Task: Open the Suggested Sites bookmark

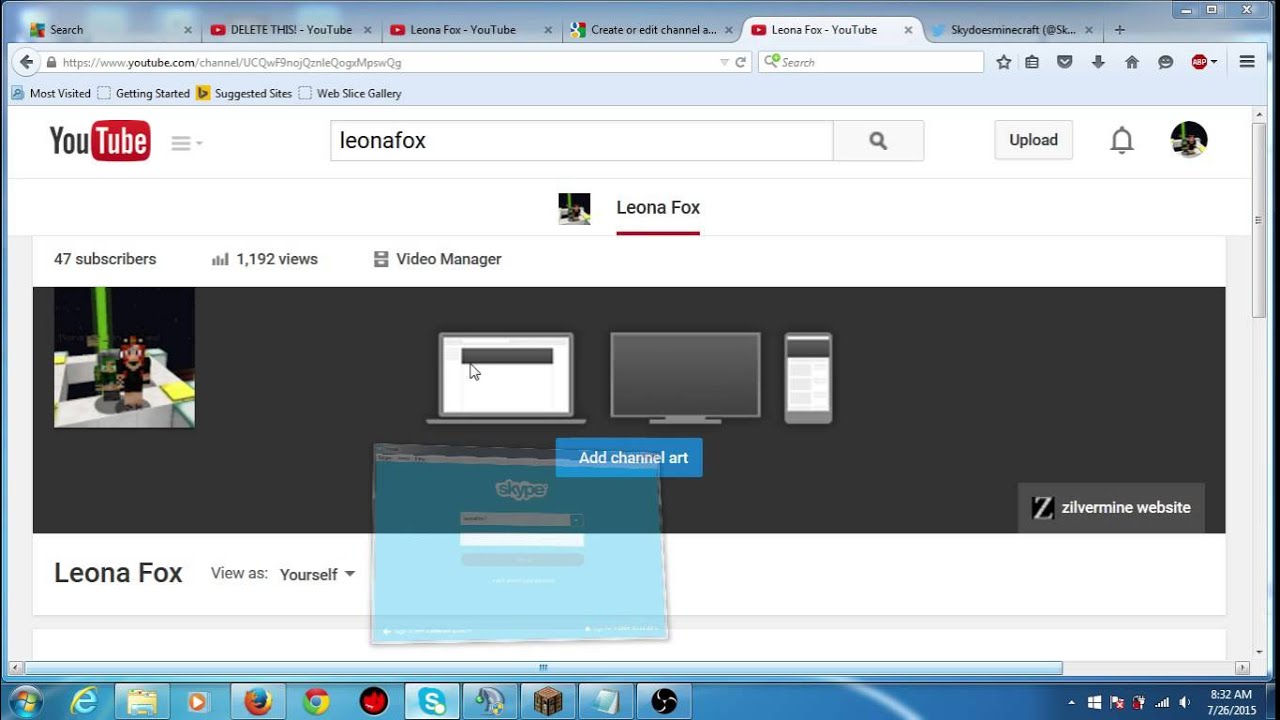Action: 244,93
